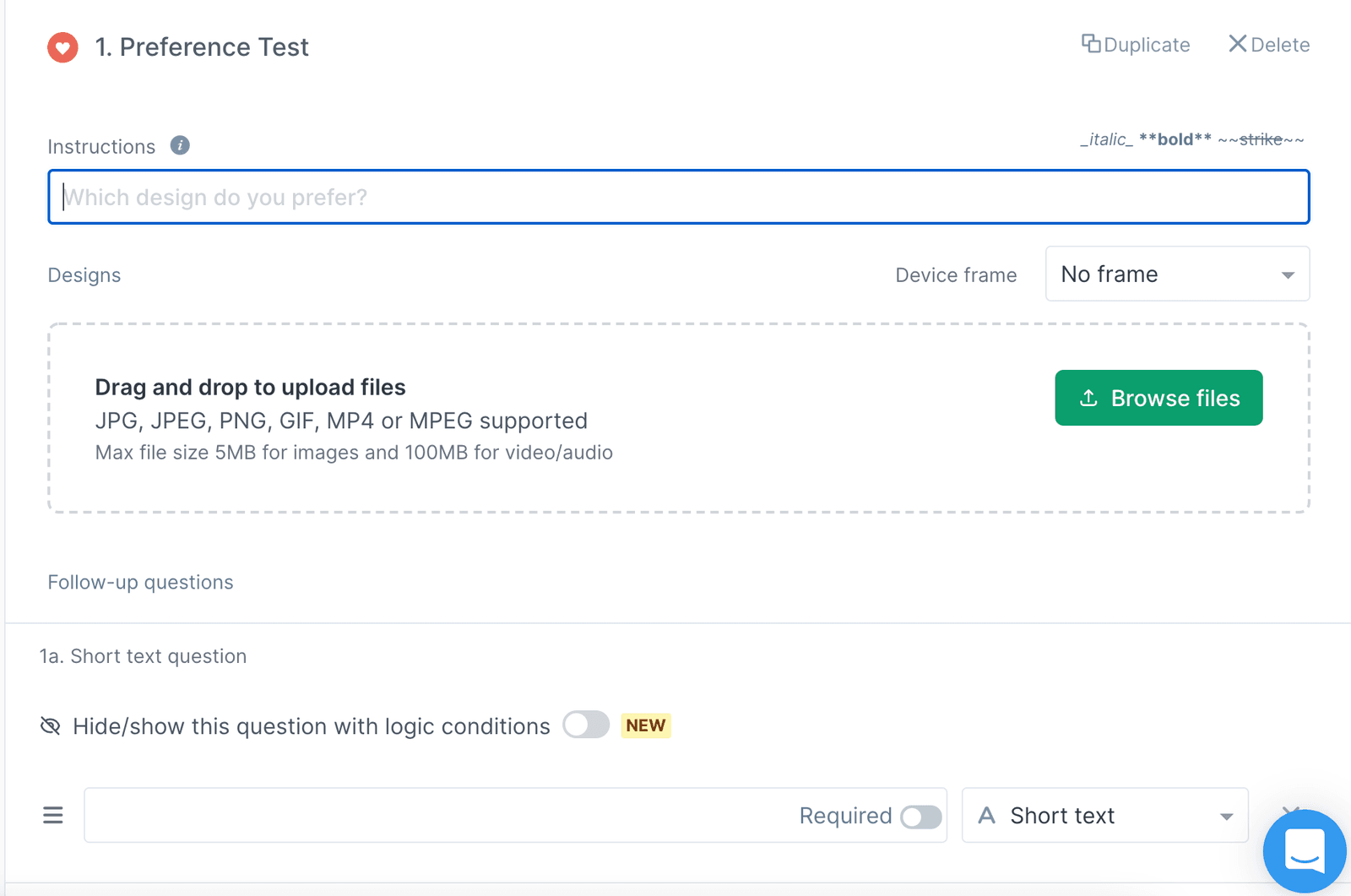Enable hide/show question with logic conditions
Screen dimensions: 1351x896
(586, 725)
